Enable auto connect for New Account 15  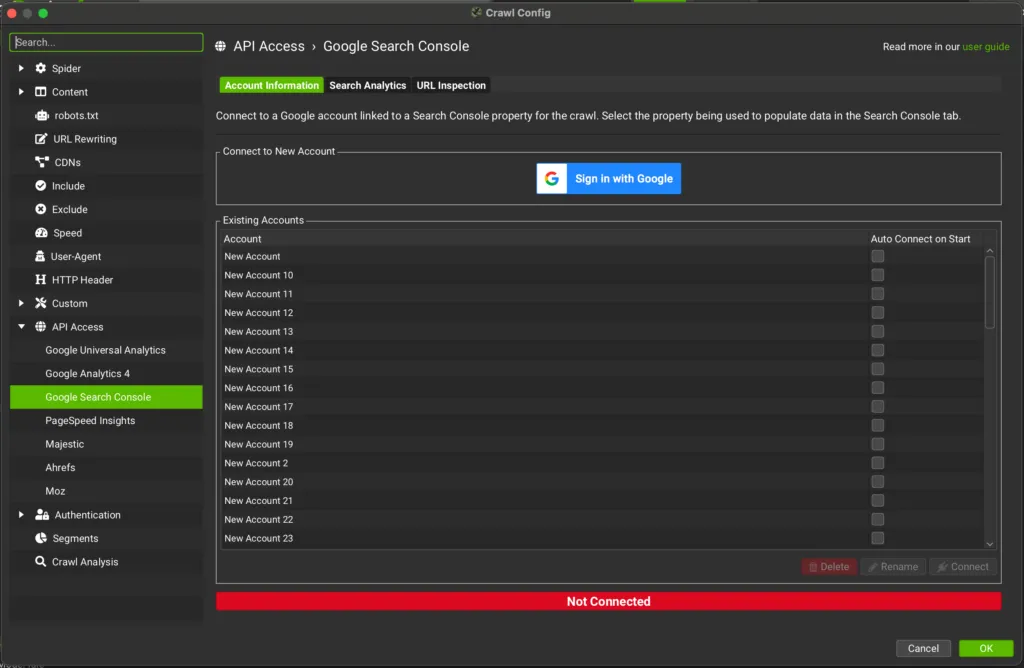pyautogui.click(x=878, y=369)
